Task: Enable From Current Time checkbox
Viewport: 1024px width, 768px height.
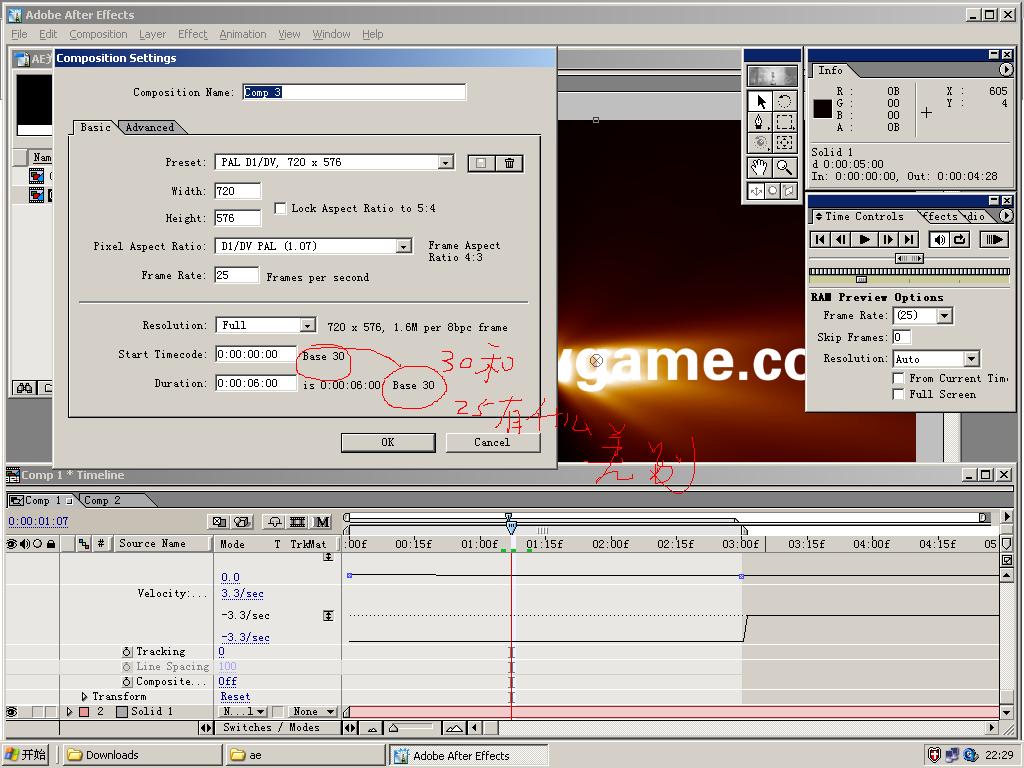Action: [899, 378]
